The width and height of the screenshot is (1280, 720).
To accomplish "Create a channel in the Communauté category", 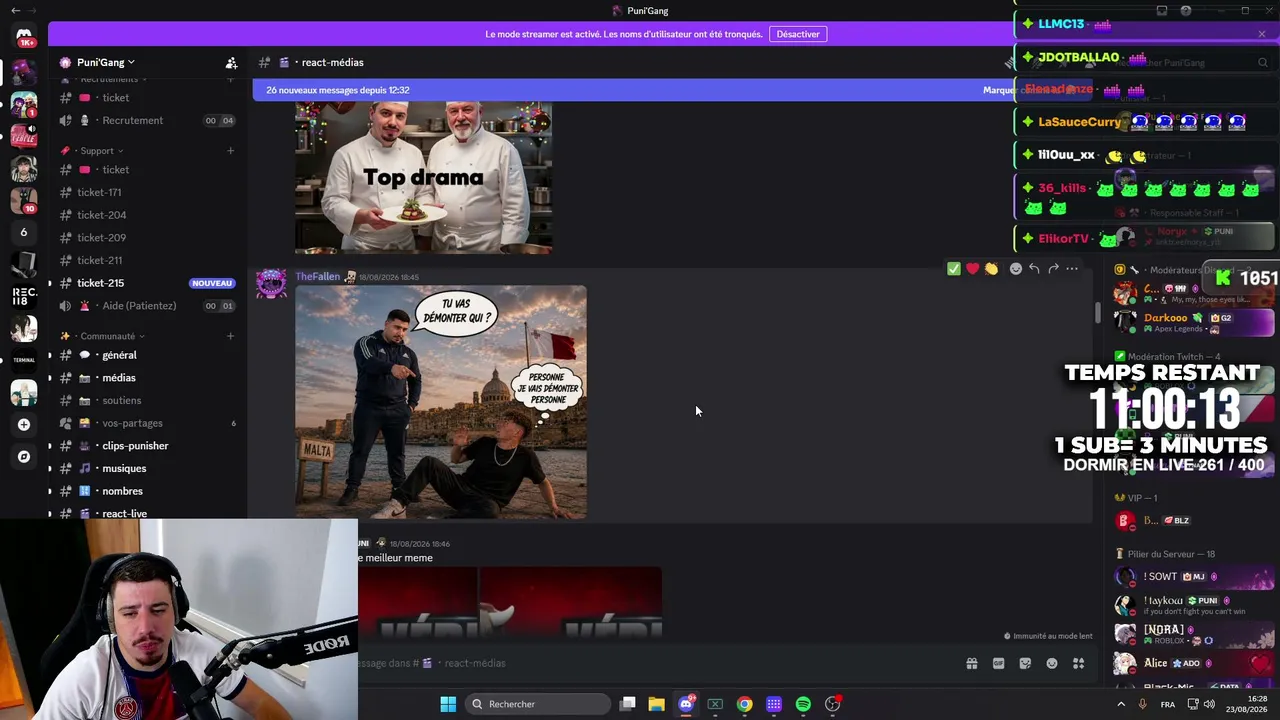I will point(230,336).
